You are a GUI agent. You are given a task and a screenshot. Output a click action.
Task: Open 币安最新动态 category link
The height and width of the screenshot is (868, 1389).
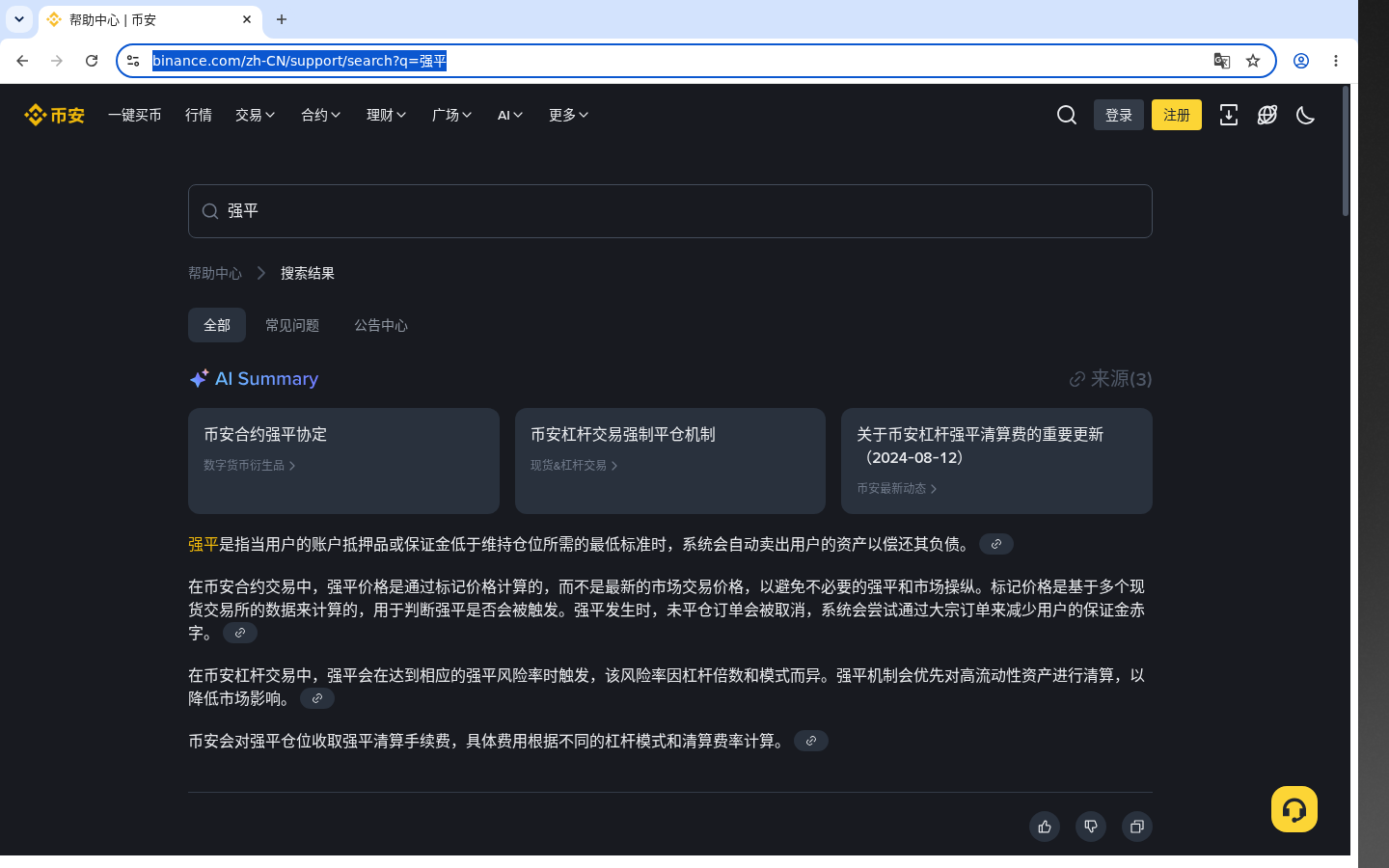coord(896,489)
